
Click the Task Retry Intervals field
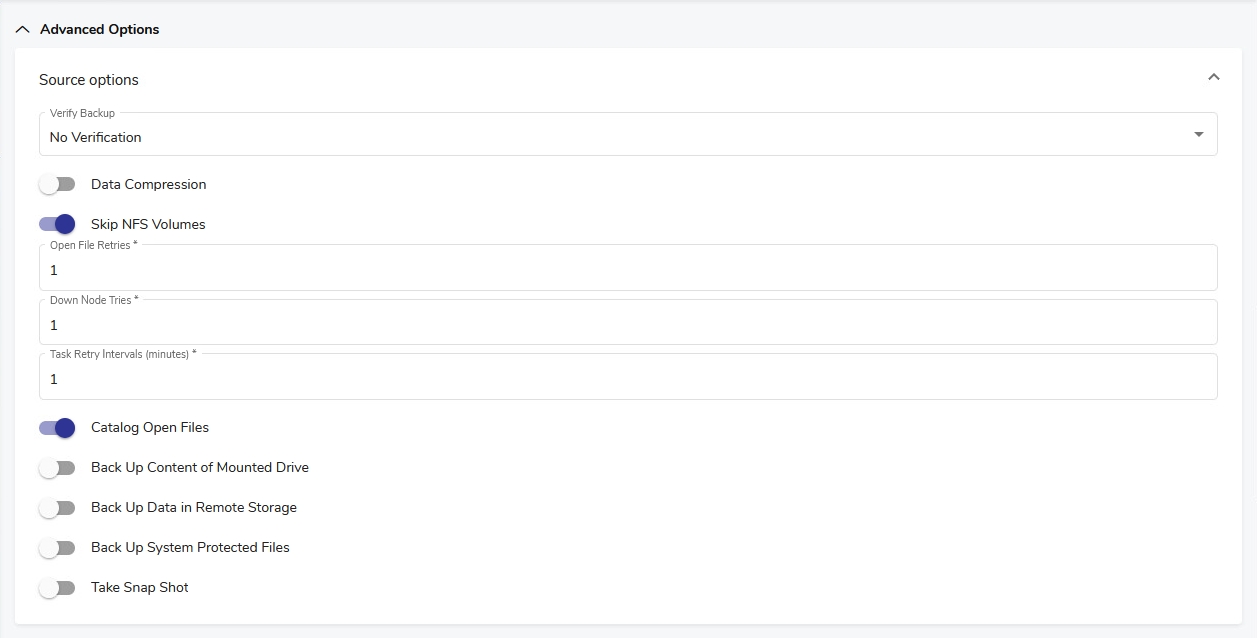[627, 380]
